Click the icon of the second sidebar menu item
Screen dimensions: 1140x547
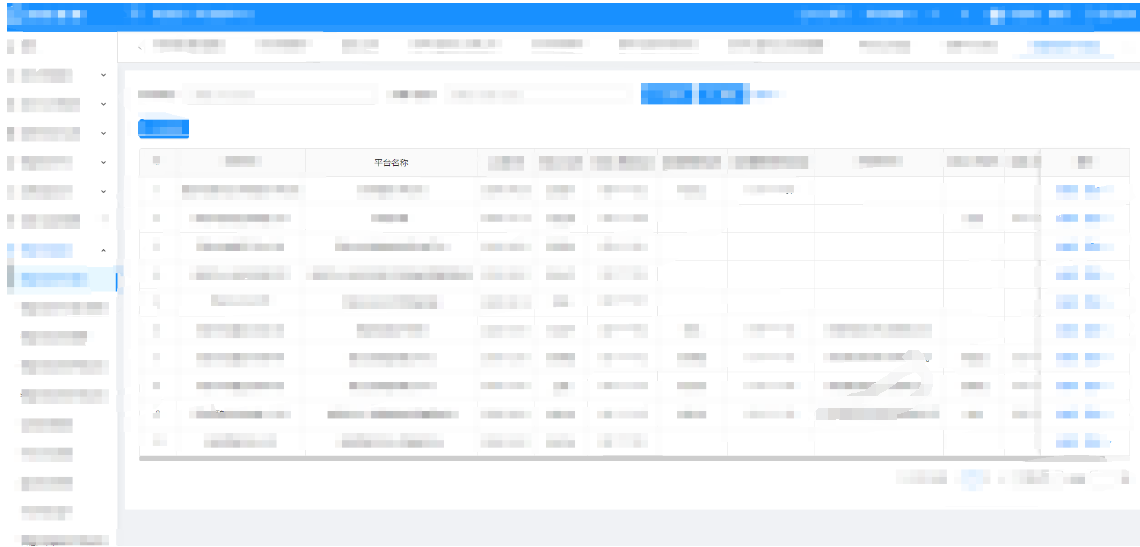[11, 75]
